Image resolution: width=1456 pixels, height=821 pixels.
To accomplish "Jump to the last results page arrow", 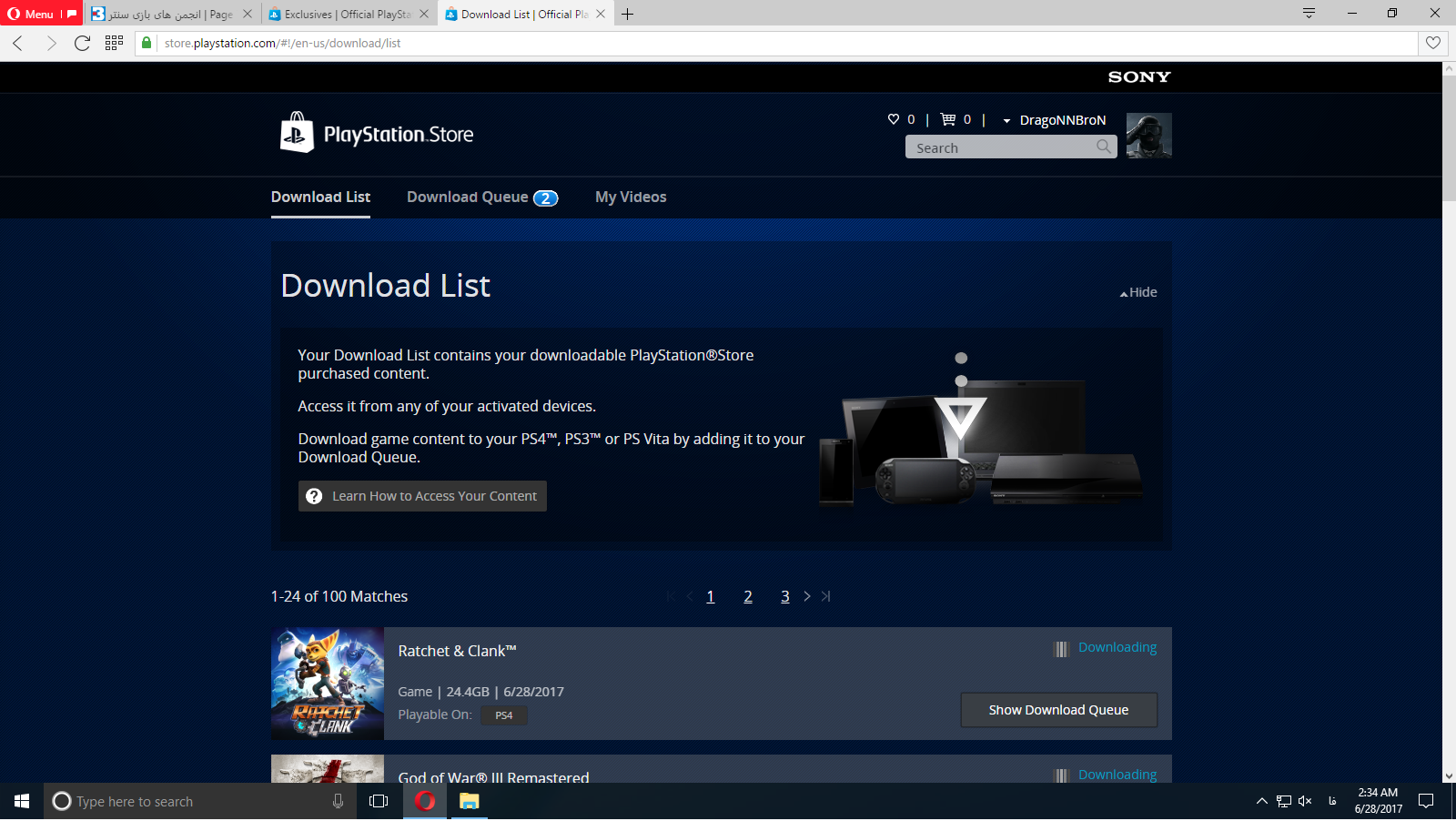I will [825, 596].
